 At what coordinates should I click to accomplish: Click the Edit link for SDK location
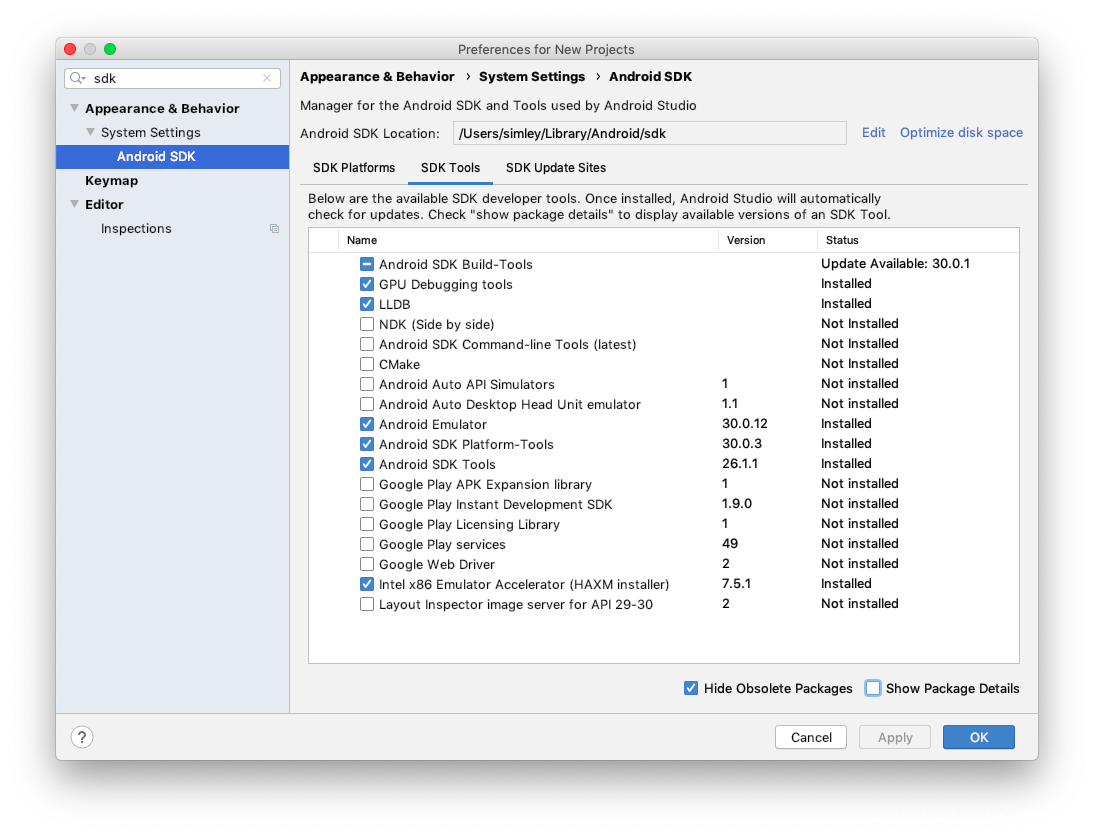(874, 133)
